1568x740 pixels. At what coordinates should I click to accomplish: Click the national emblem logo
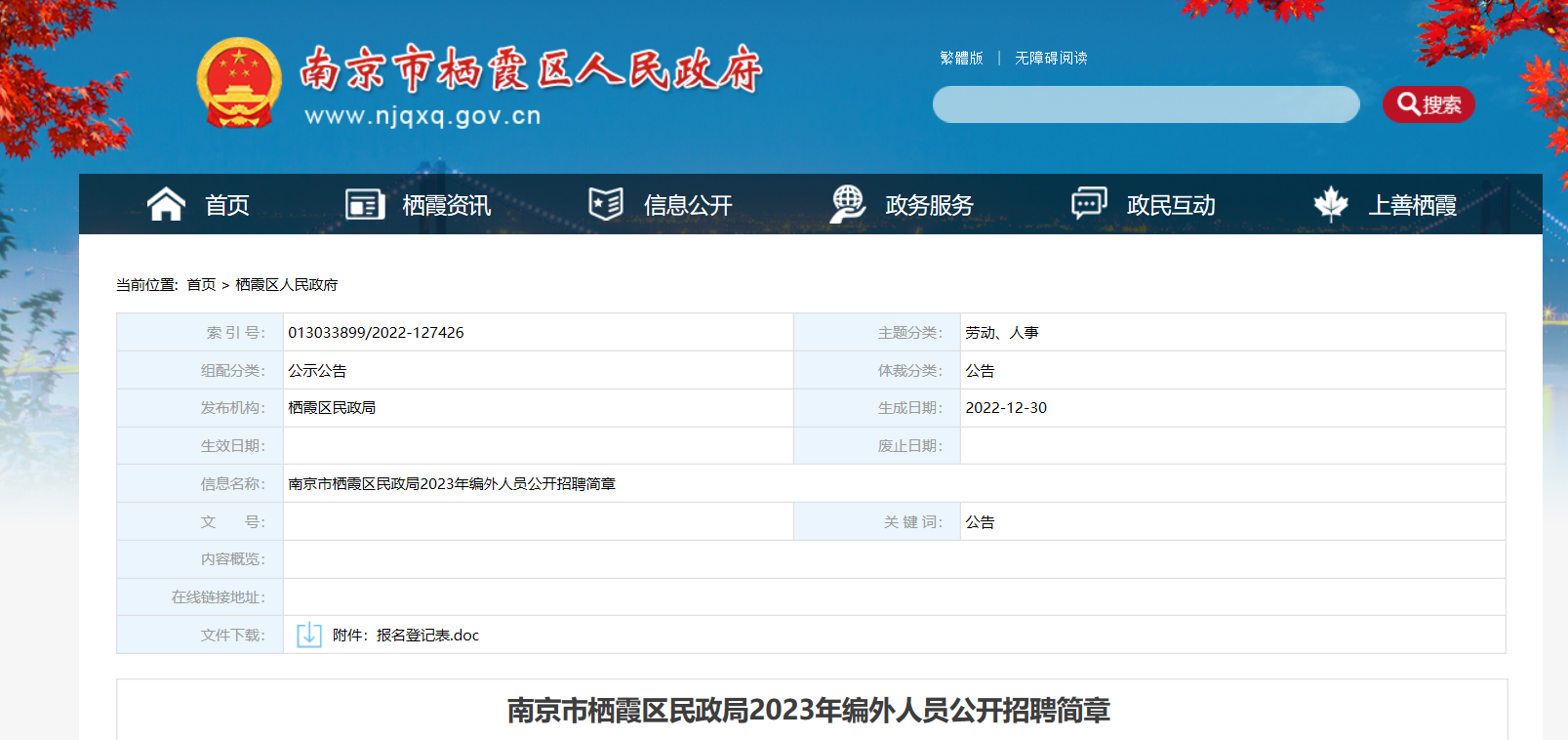click(238, 83)
